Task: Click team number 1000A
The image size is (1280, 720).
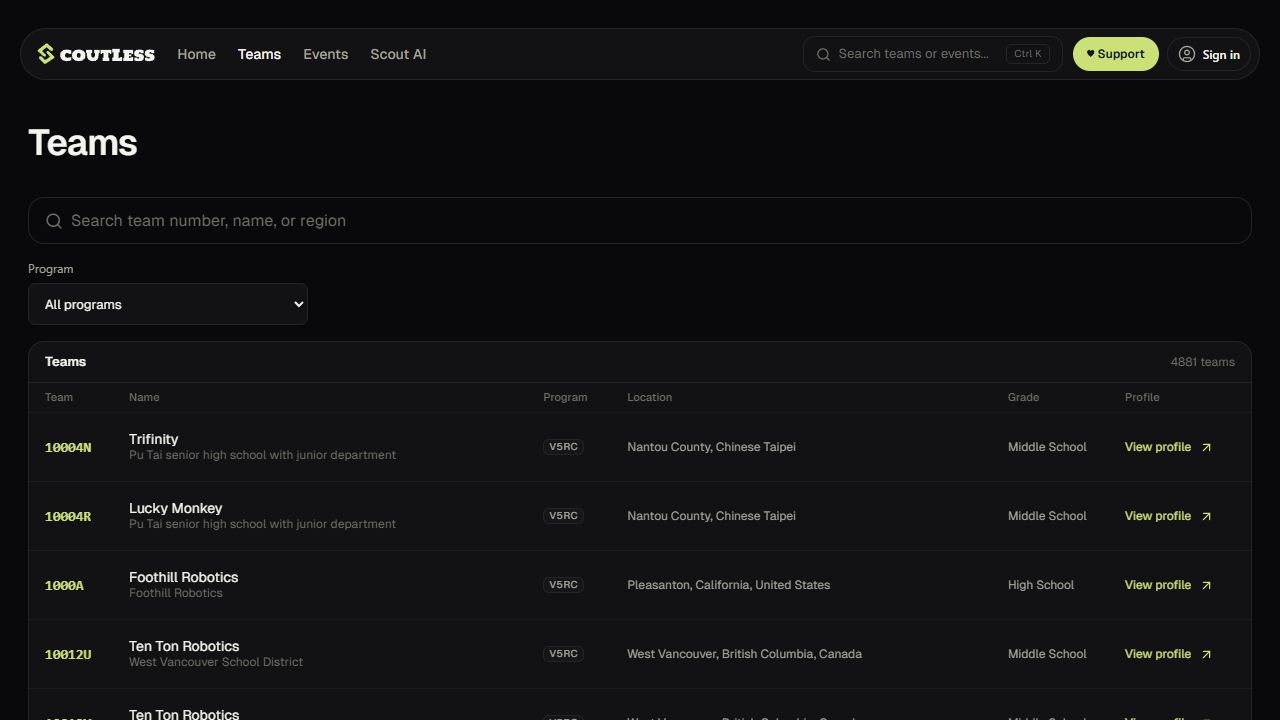Action: pyautogui.click(x=64, y=585)
